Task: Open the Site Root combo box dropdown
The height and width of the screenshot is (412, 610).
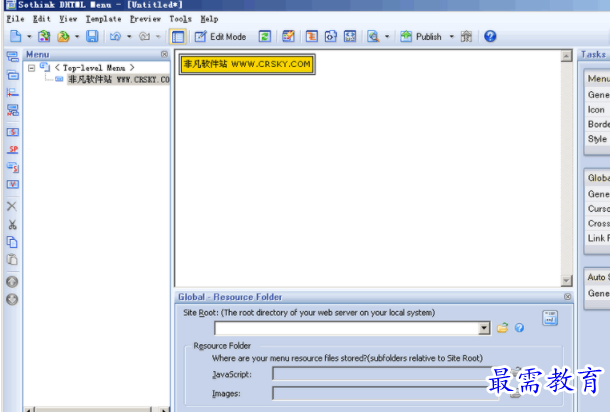Action: pyautogui.click(x=484, y=328)
